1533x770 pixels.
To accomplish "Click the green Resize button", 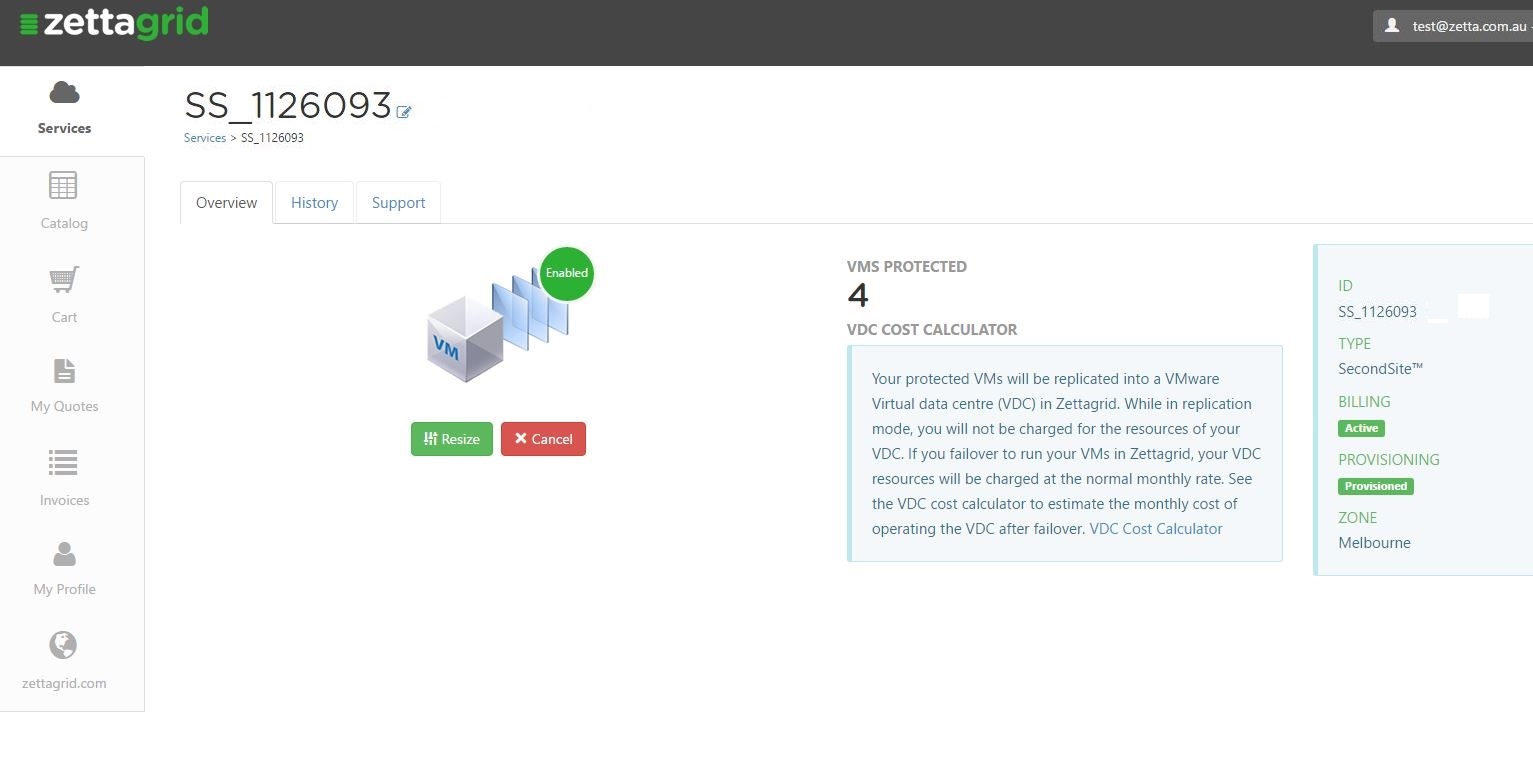I will click(x=452, y=439).
